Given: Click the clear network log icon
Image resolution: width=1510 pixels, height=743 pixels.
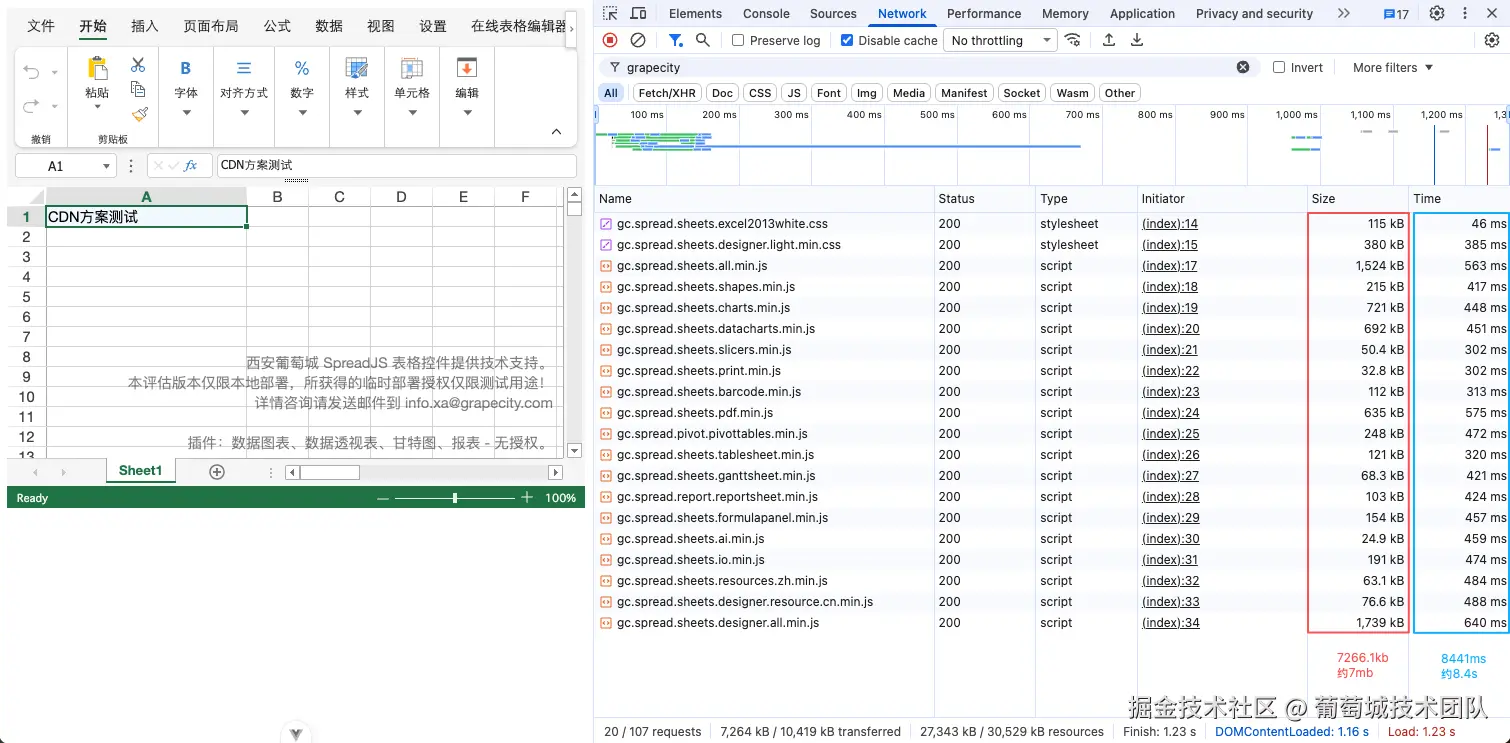Looking at the screenshot, I should [638, 40].
